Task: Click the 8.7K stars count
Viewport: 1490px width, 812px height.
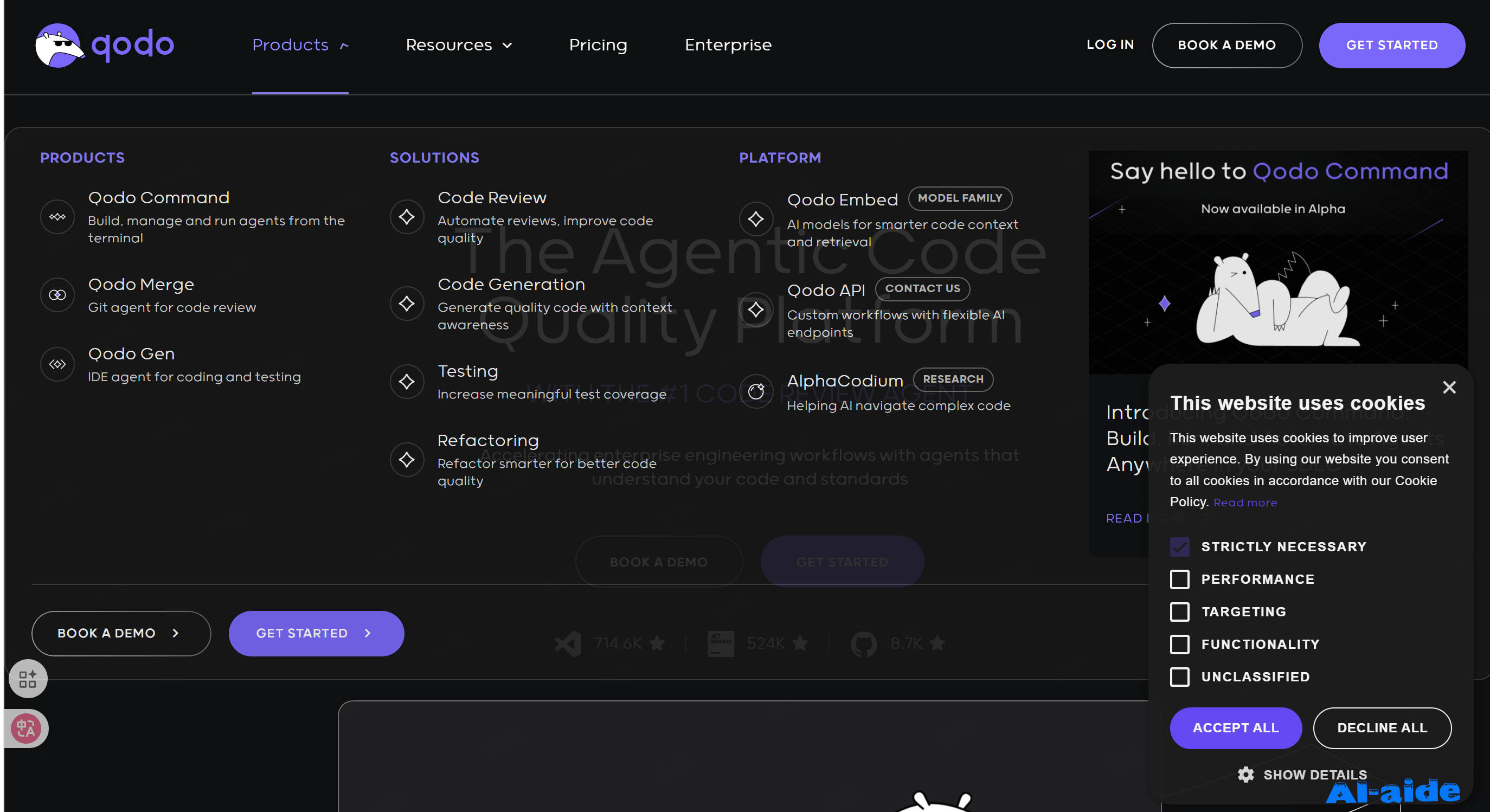Action: tap(907, 643)
